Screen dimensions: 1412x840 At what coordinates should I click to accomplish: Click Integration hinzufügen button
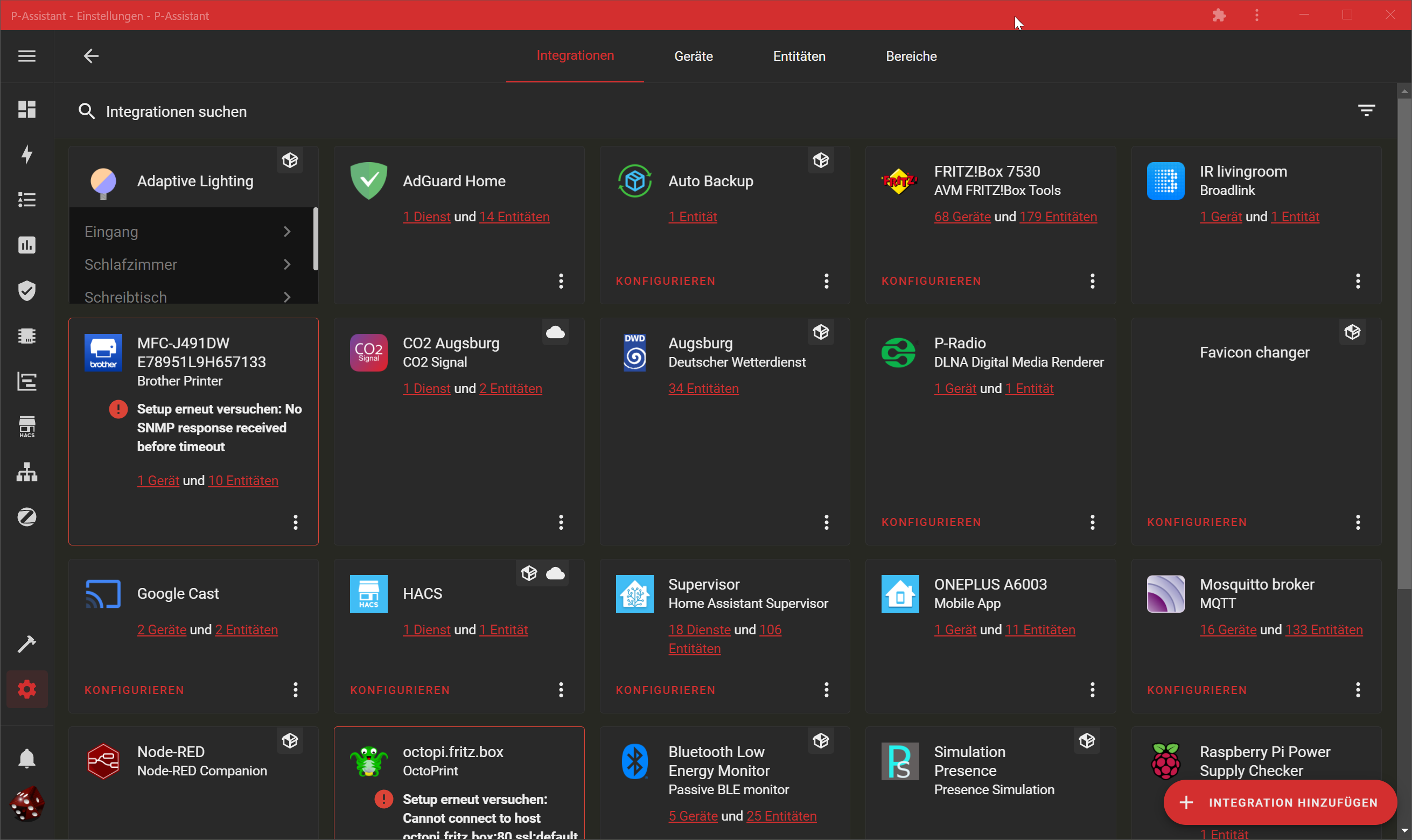coord(1280,802)
